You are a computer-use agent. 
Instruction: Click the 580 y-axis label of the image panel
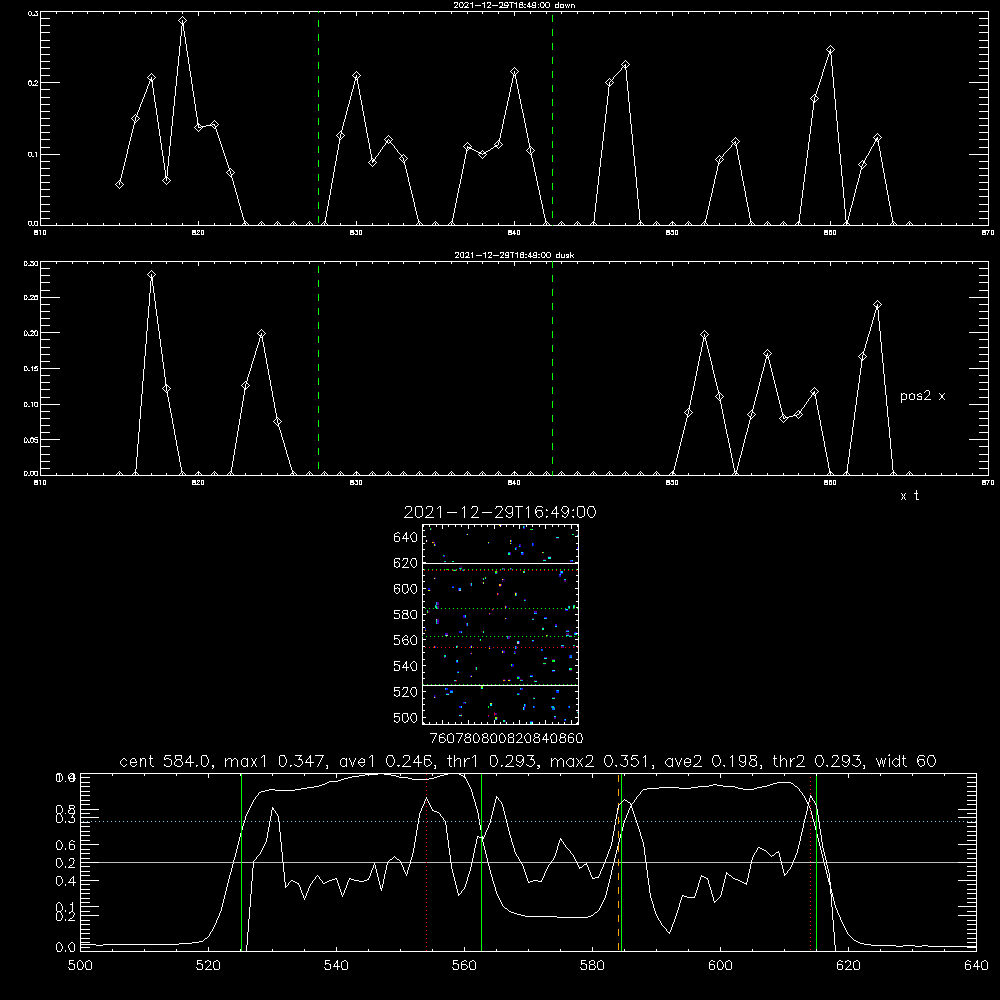pyautogui.click(x=406, y=615)
